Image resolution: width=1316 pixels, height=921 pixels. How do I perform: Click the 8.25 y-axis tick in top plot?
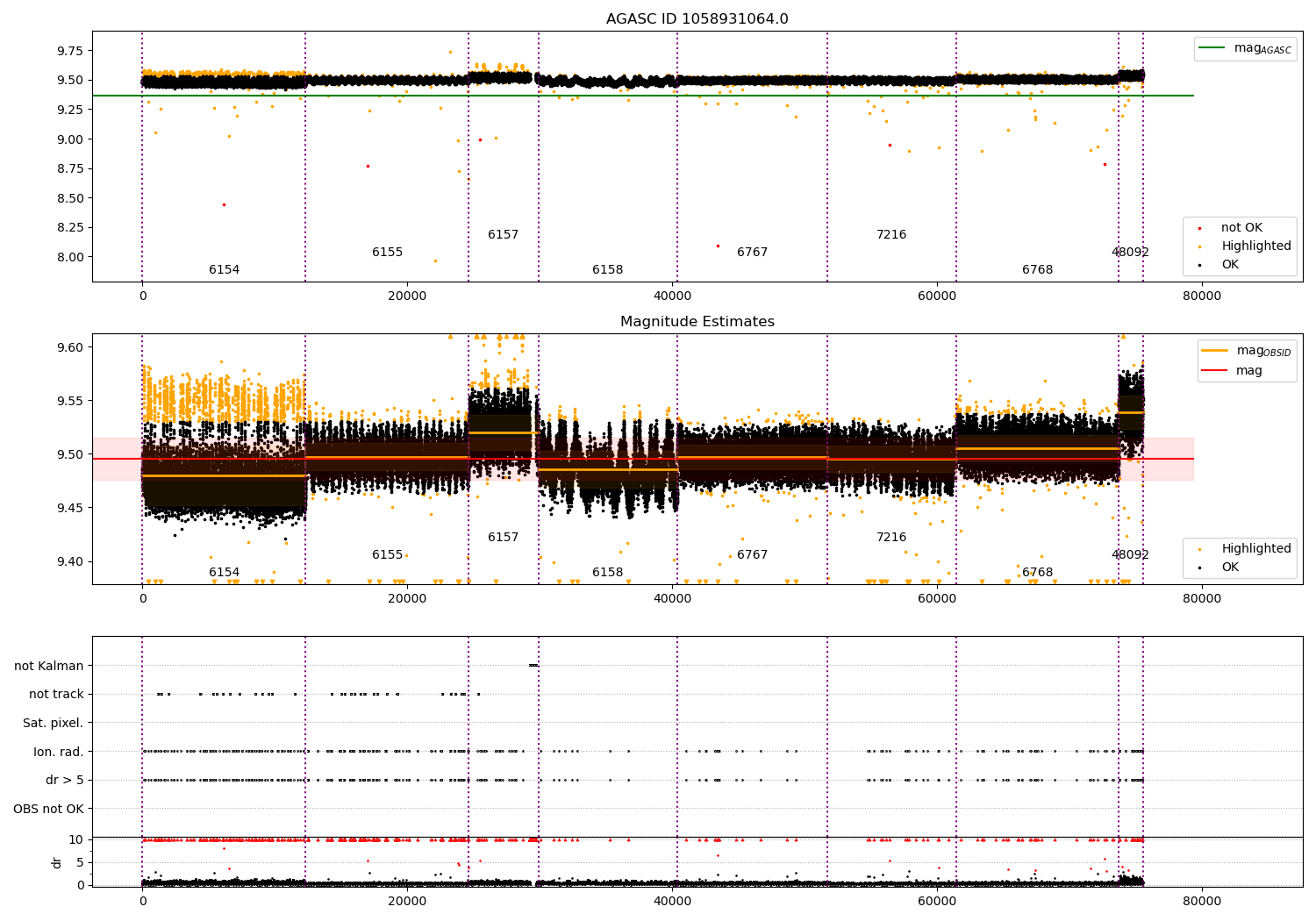pos(69,227)
